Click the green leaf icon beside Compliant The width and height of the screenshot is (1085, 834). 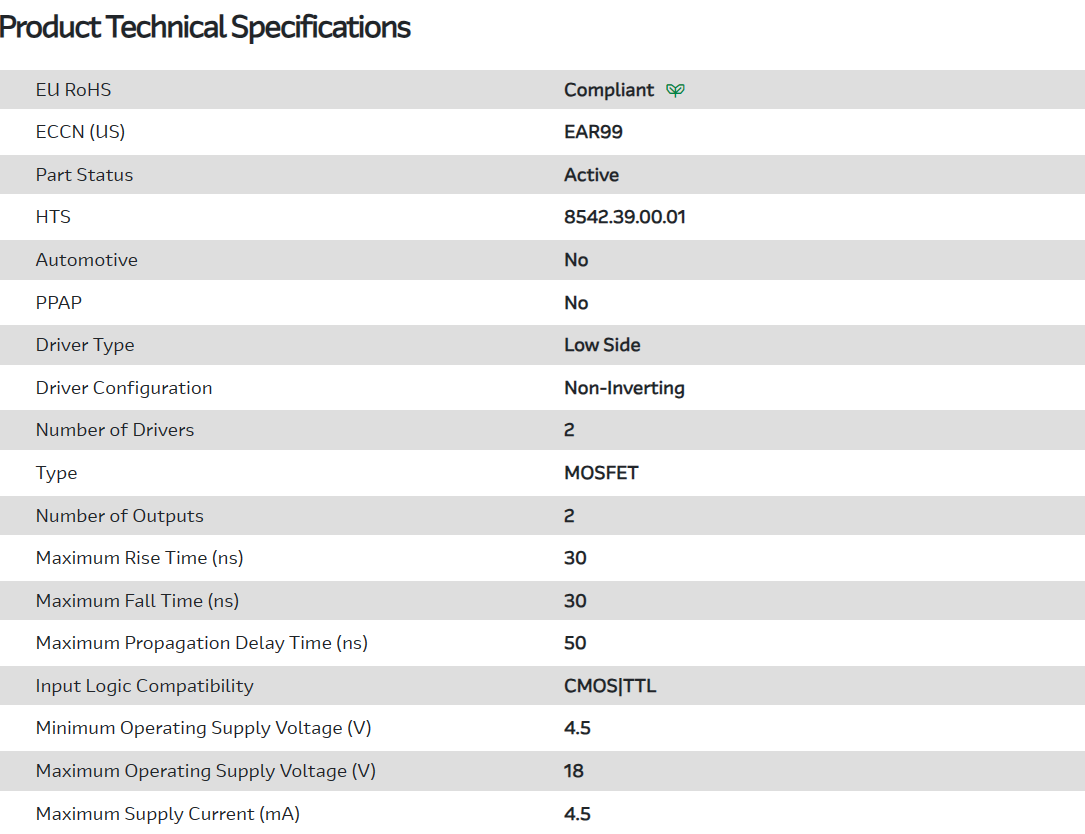676,90
